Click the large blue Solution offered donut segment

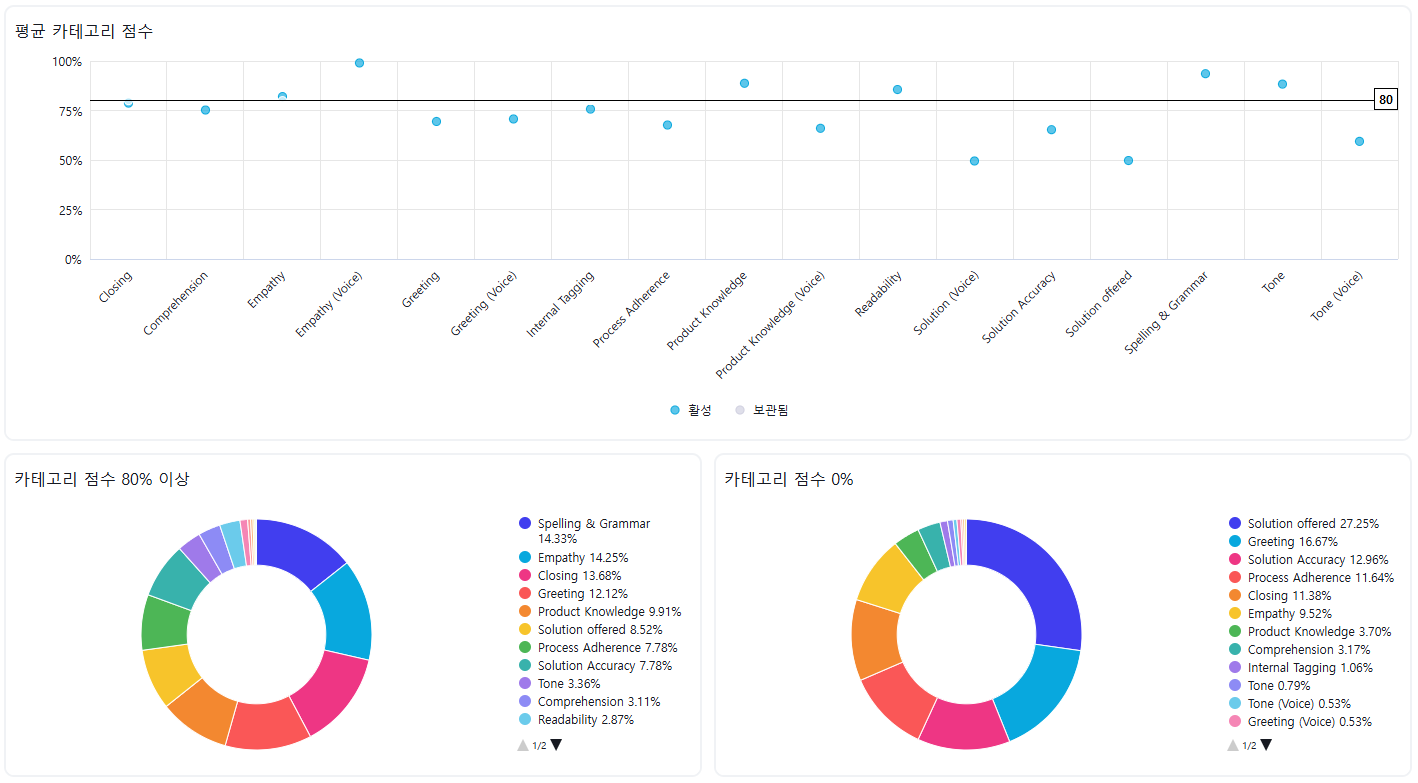coord(1038,580)
